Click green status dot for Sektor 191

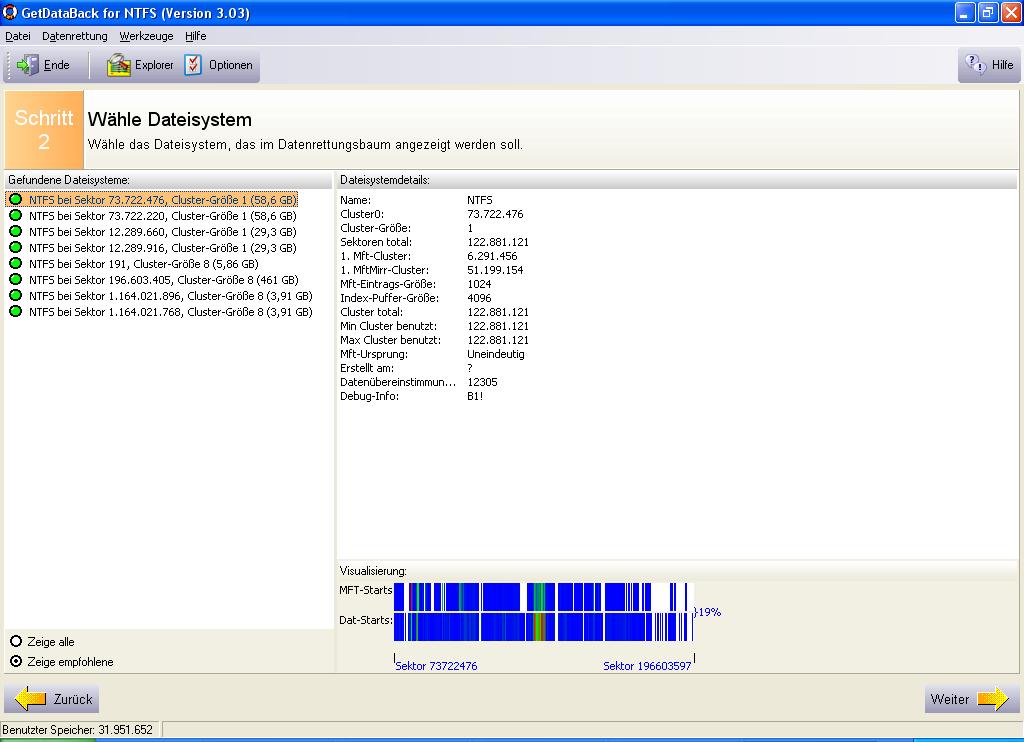(x=16, y=263)
